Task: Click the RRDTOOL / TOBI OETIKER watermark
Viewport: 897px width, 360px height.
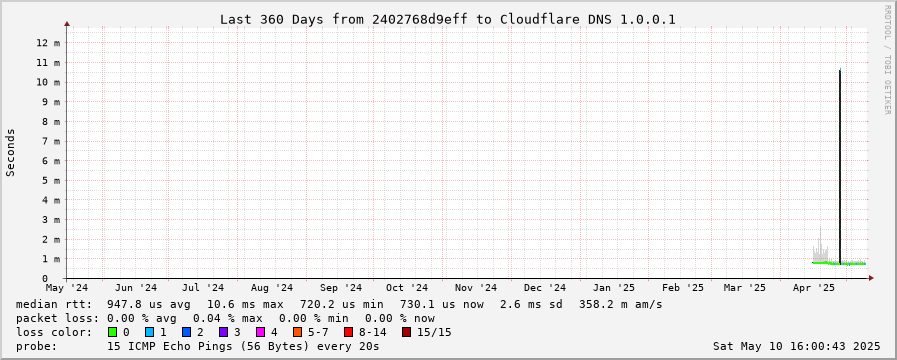Action: tap(888, 59)
